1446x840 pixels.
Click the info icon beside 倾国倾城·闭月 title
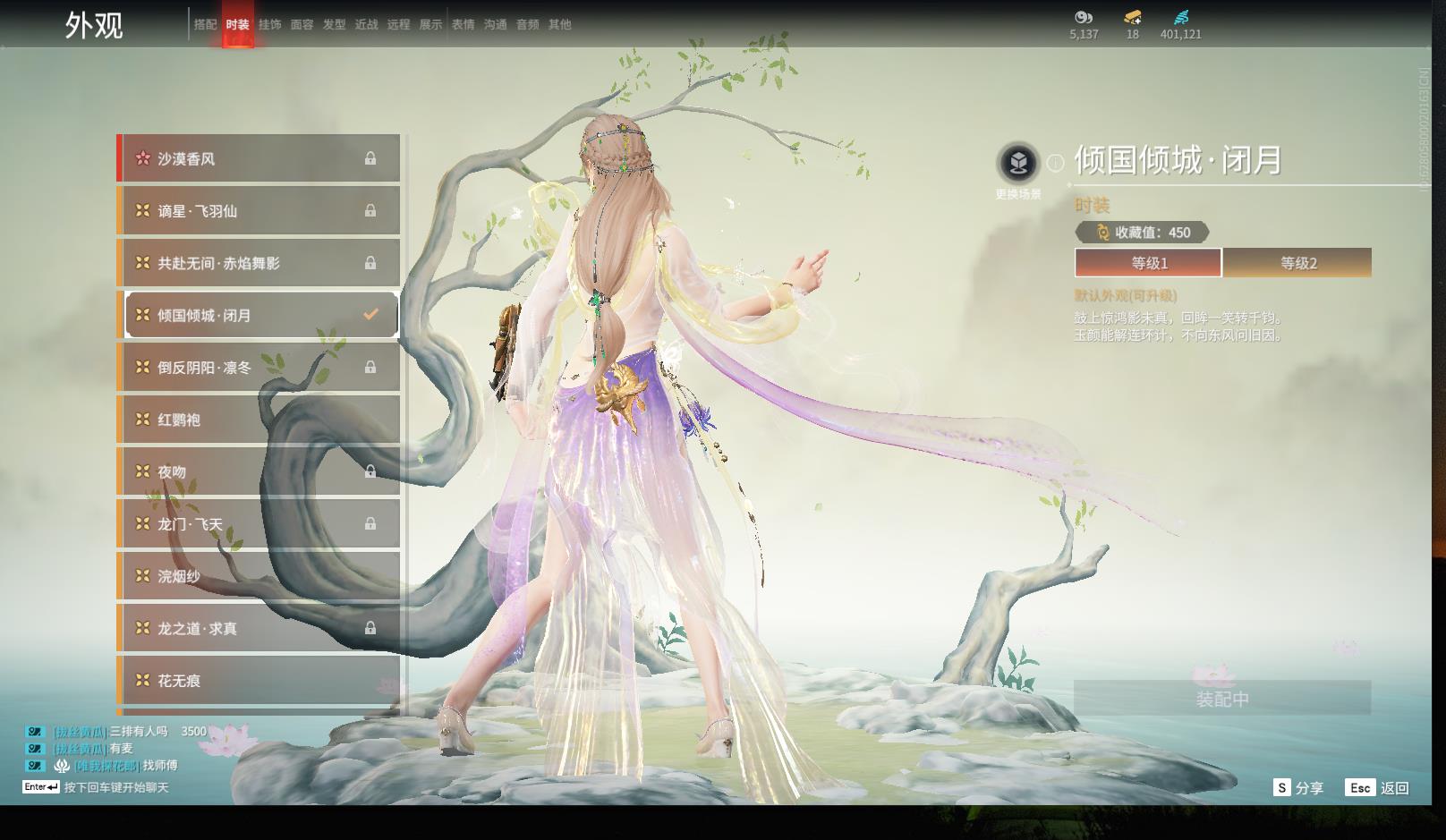[1055, 163]
